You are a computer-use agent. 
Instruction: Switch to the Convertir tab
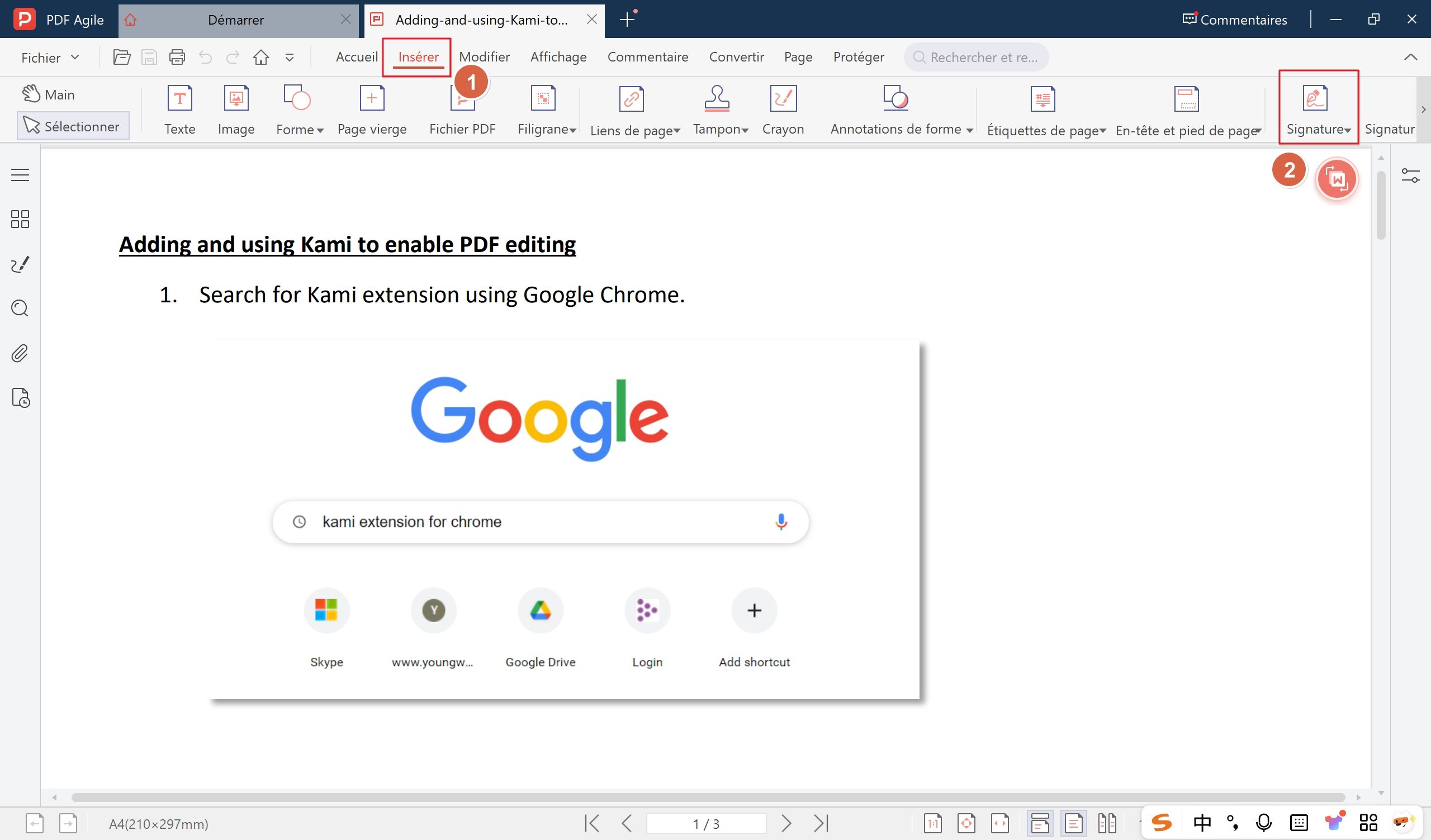point(737,57)
